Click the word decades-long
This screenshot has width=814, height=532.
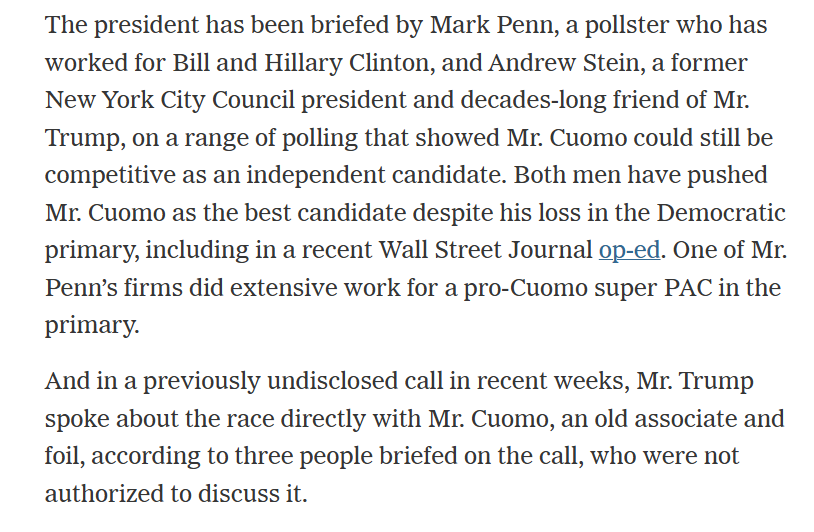[533, 101]
